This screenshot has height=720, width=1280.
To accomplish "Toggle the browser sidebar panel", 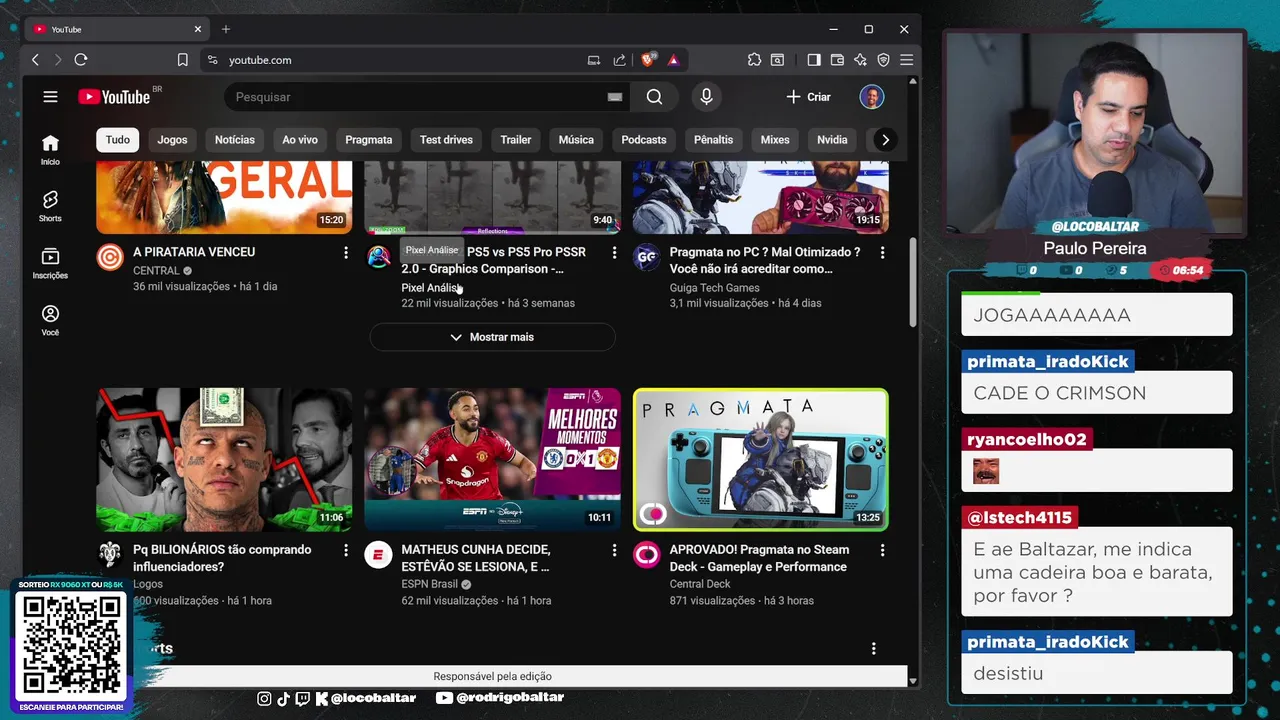I will click(814, 60).
